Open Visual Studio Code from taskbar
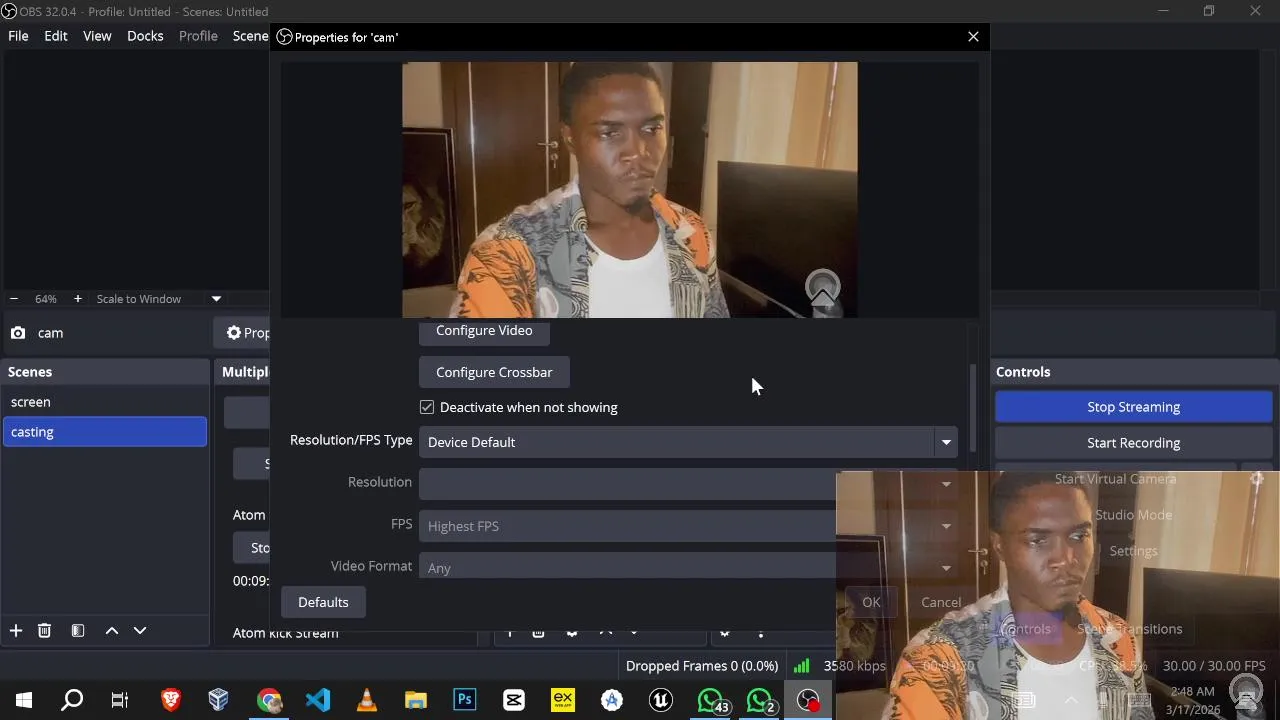The image size is (1280, 720). (318, 700)
